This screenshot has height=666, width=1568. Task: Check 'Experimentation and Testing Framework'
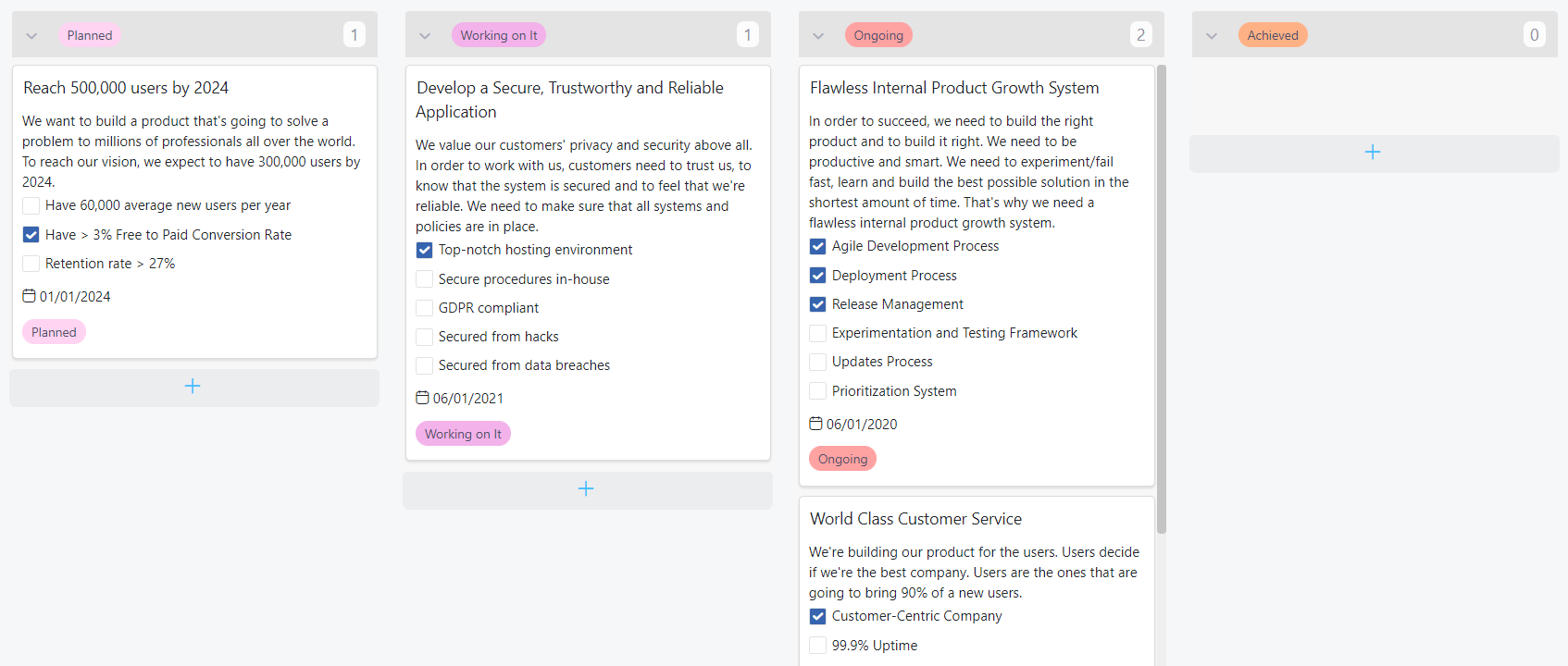click(x=817, y=333)
